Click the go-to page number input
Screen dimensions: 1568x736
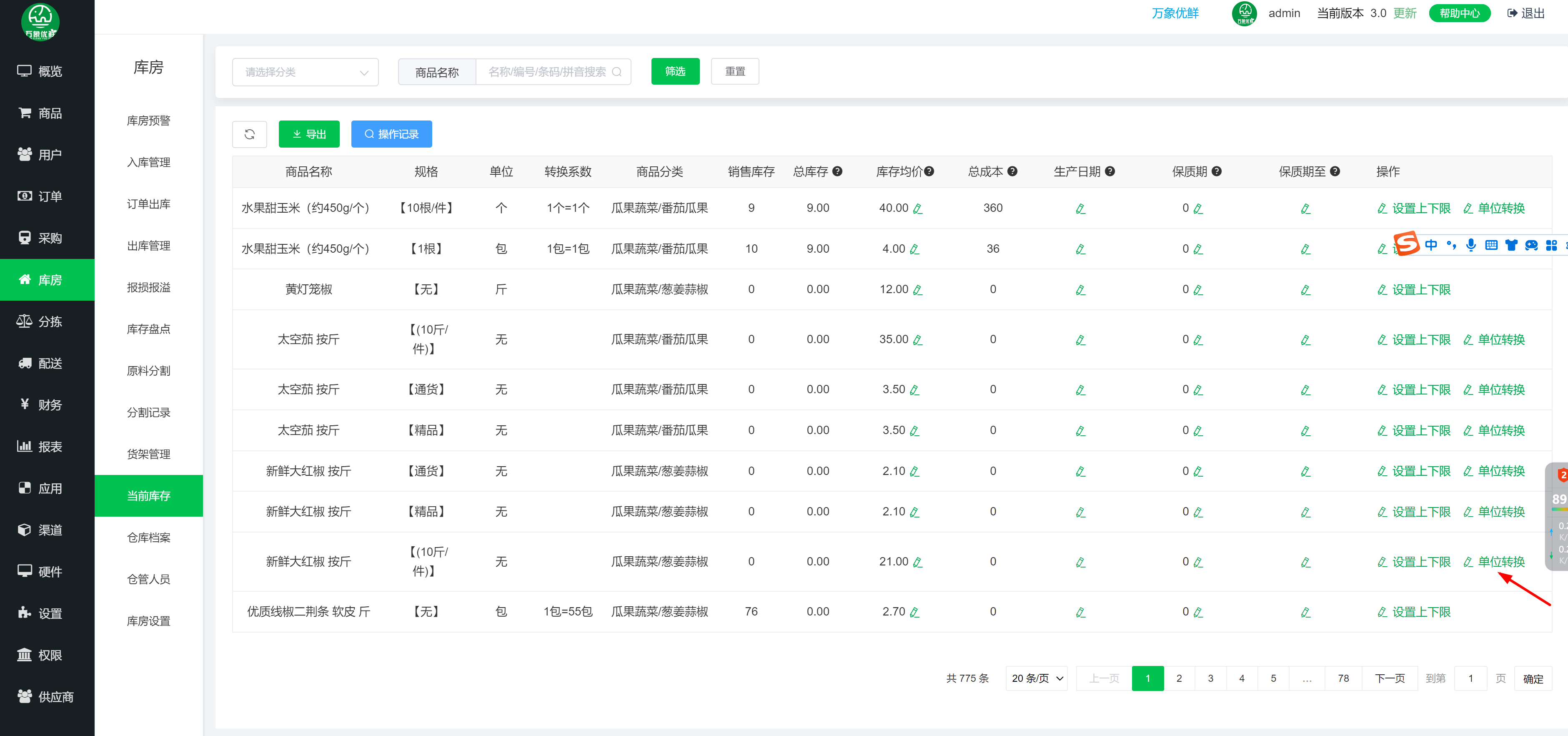point(1470,678)
